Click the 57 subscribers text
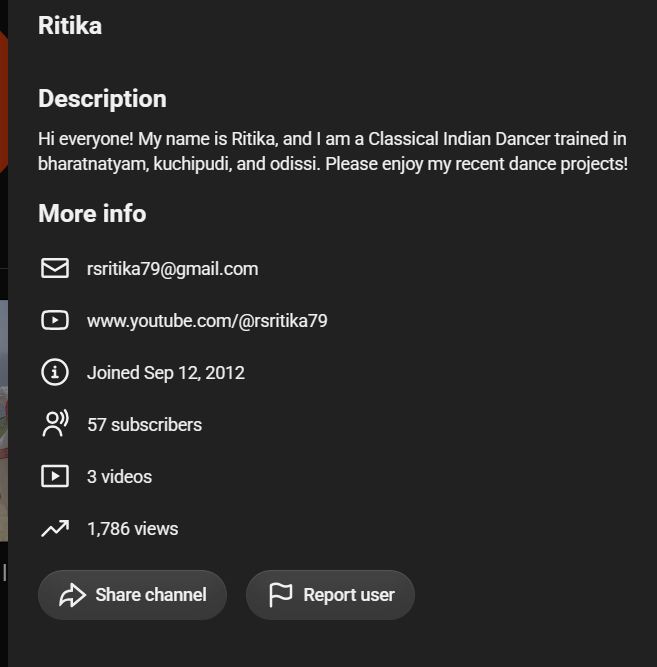 pos(145,425)
